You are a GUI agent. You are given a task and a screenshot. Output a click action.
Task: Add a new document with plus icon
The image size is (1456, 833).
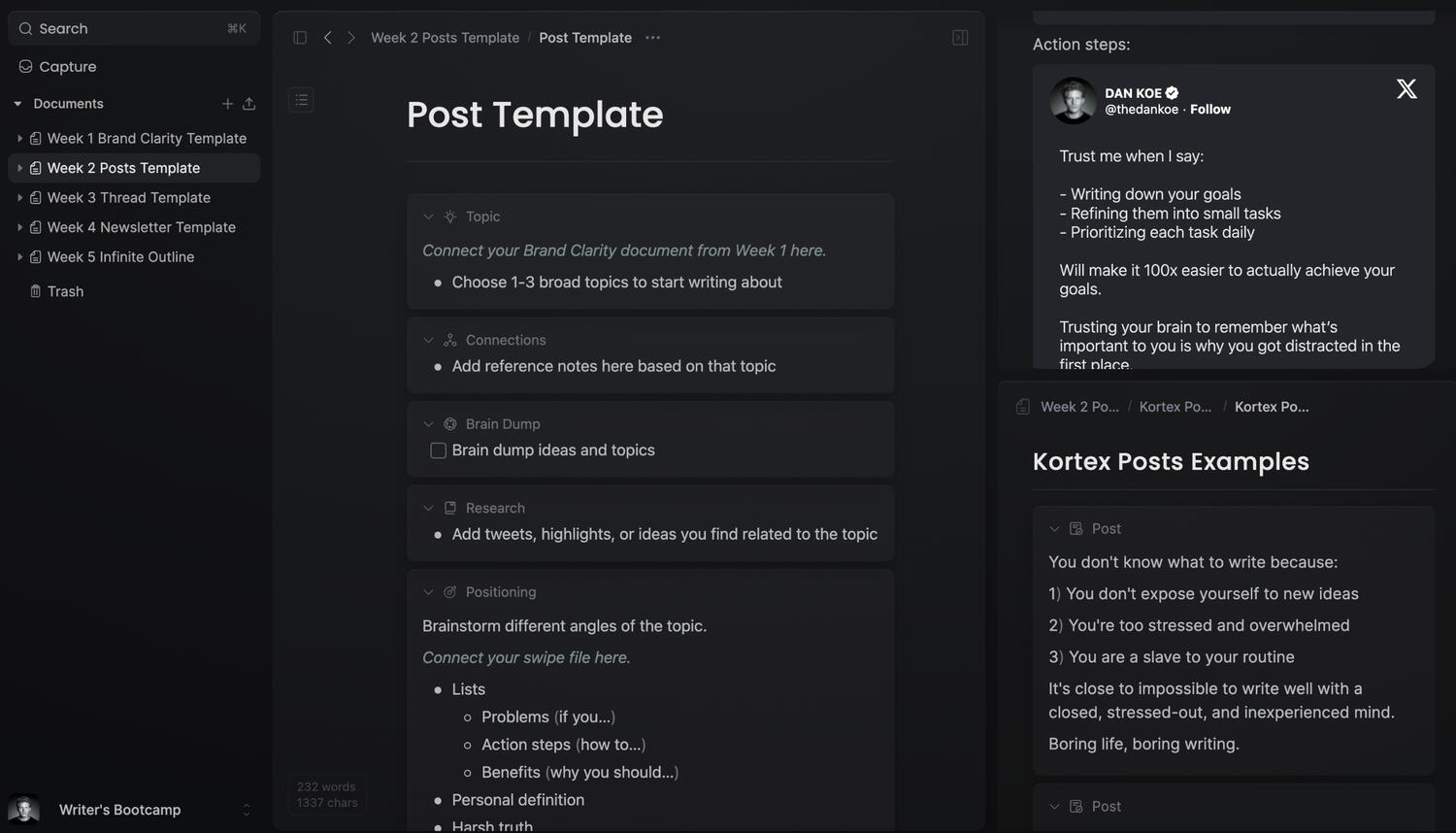(227, 104)
